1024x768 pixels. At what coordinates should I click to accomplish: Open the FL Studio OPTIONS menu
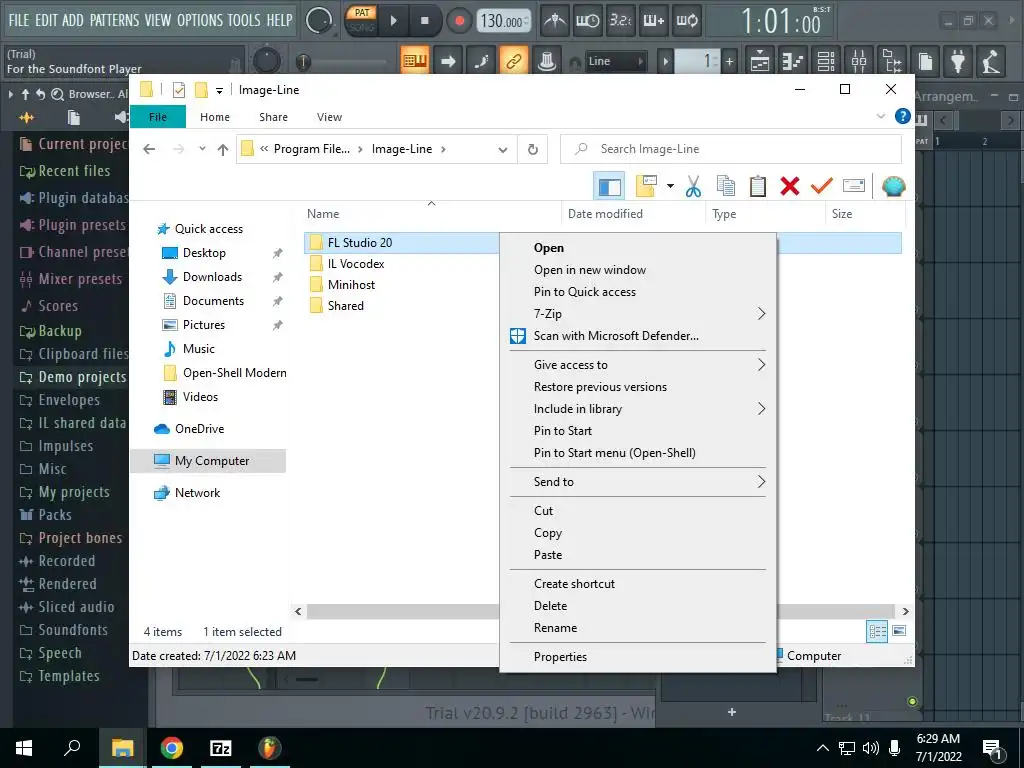coord(200,20)
